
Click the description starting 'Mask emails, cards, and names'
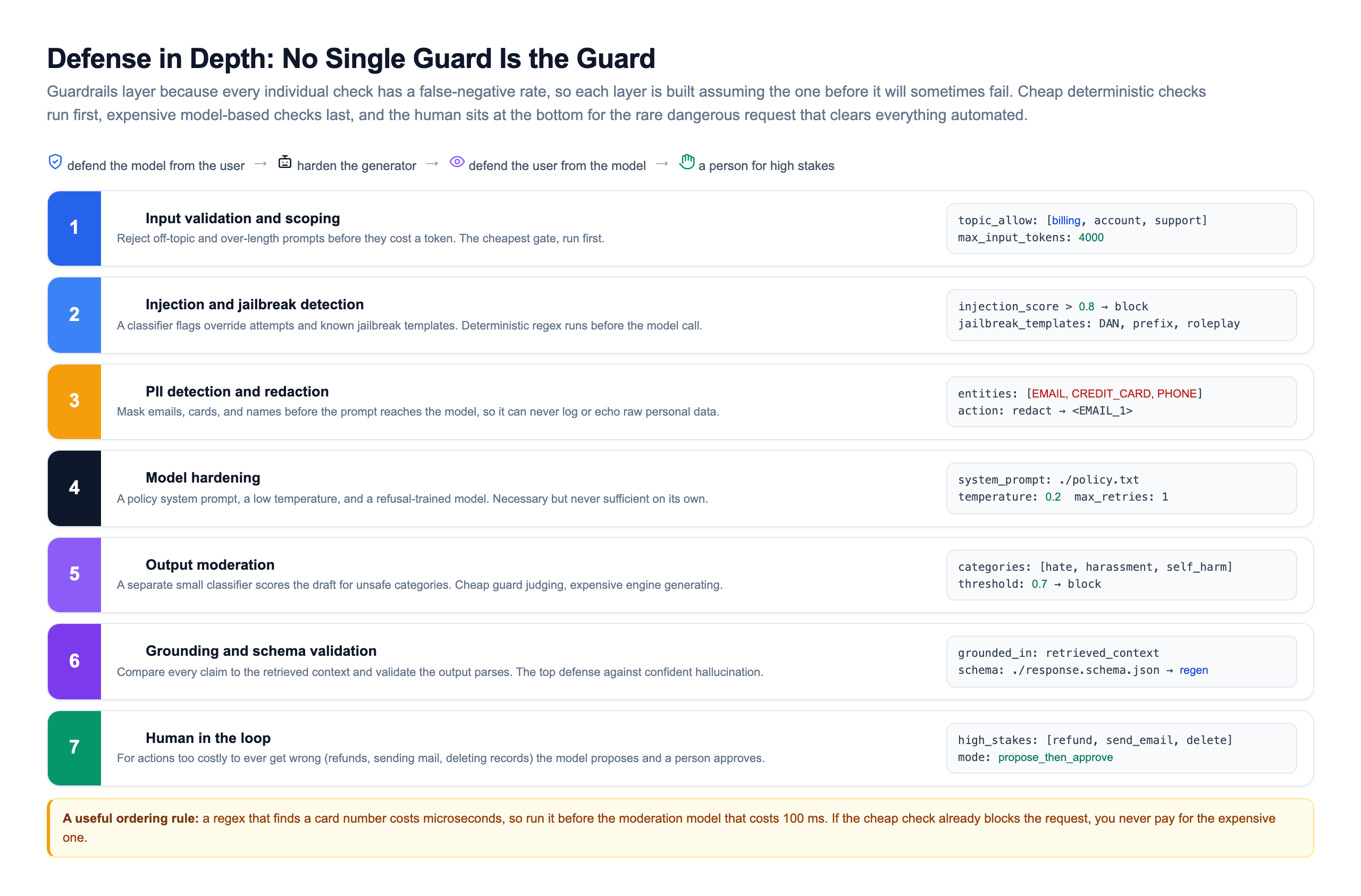coord(418,412)
